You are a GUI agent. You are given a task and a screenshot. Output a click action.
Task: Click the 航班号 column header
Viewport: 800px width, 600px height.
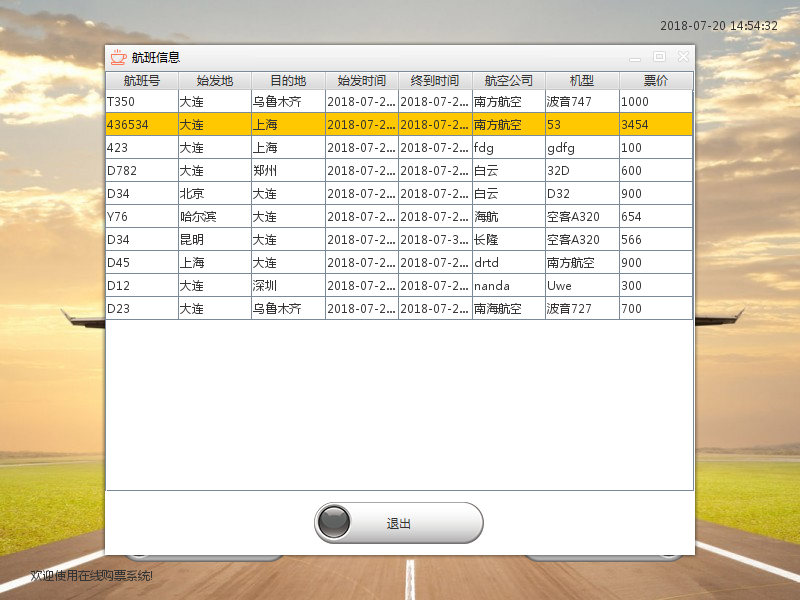pos(142,81)
